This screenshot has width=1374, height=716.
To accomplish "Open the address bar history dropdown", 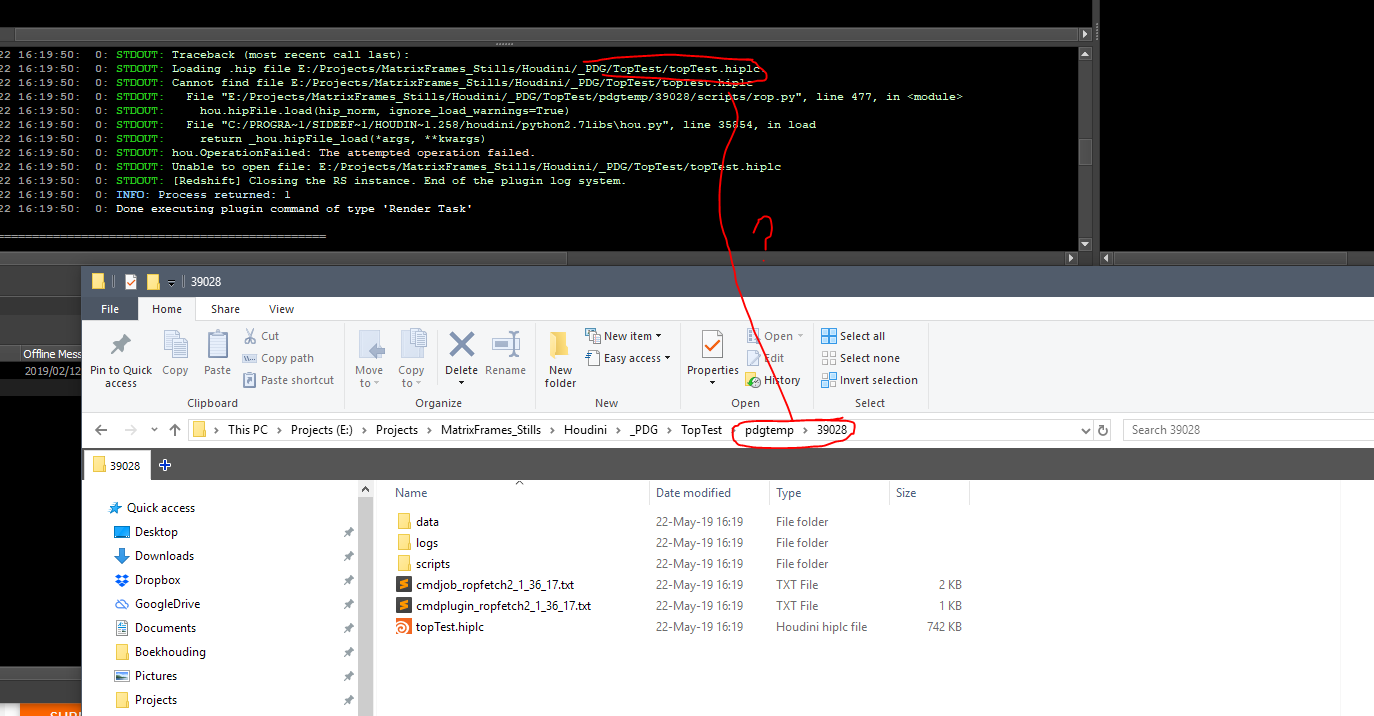I will click(1086, 430).
